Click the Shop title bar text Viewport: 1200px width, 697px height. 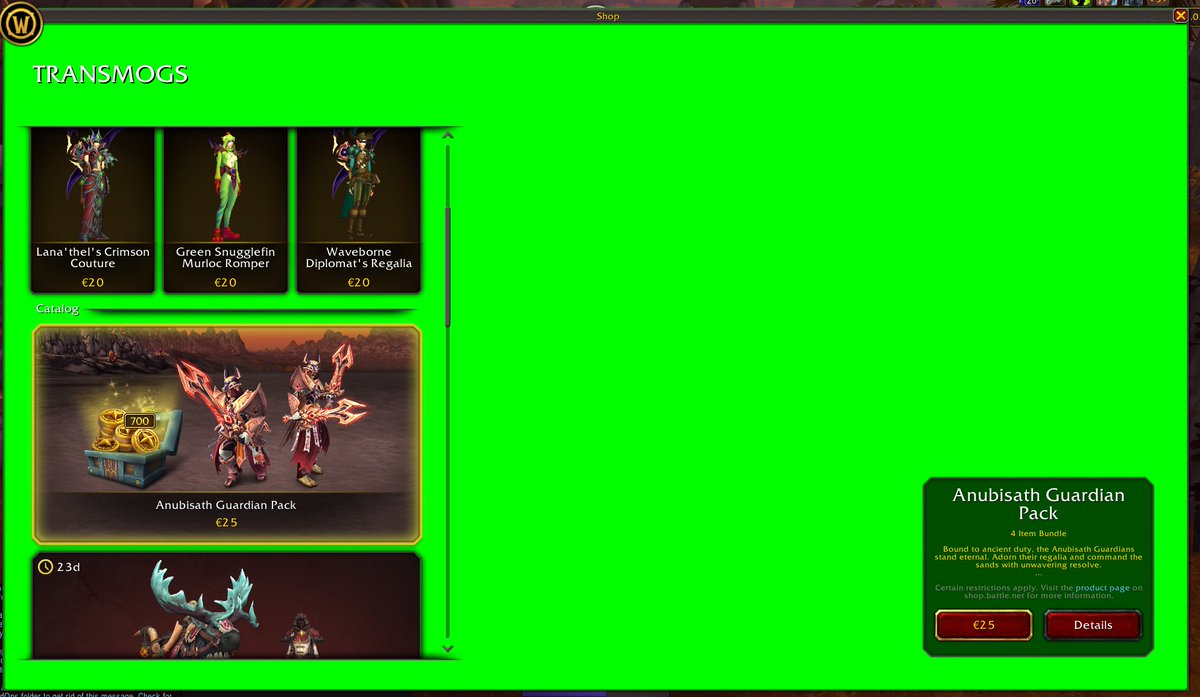click(608, 16)
